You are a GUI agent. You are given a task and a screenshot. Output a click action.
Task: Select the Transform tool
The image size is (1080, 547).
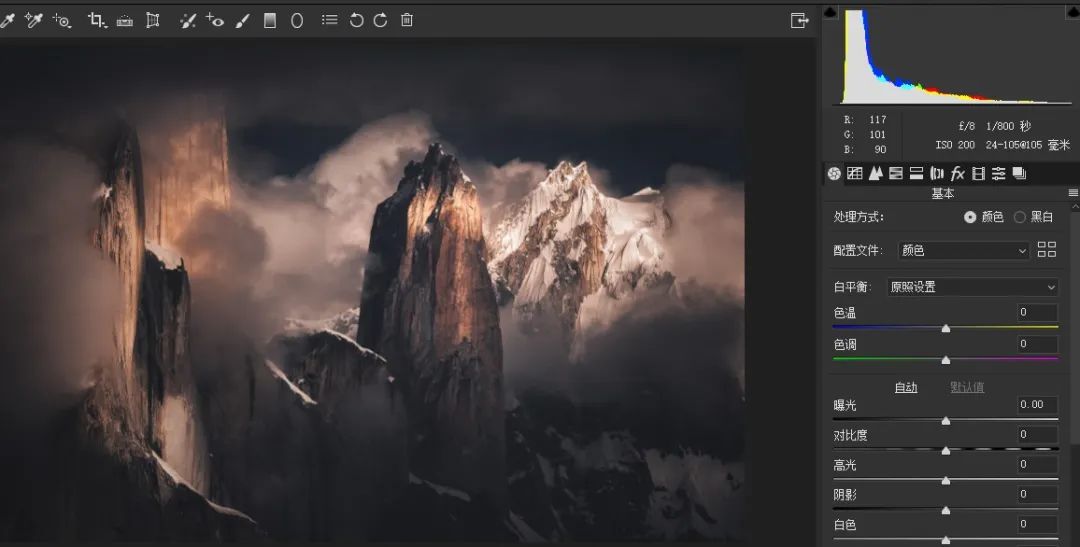tap(153, 21)
